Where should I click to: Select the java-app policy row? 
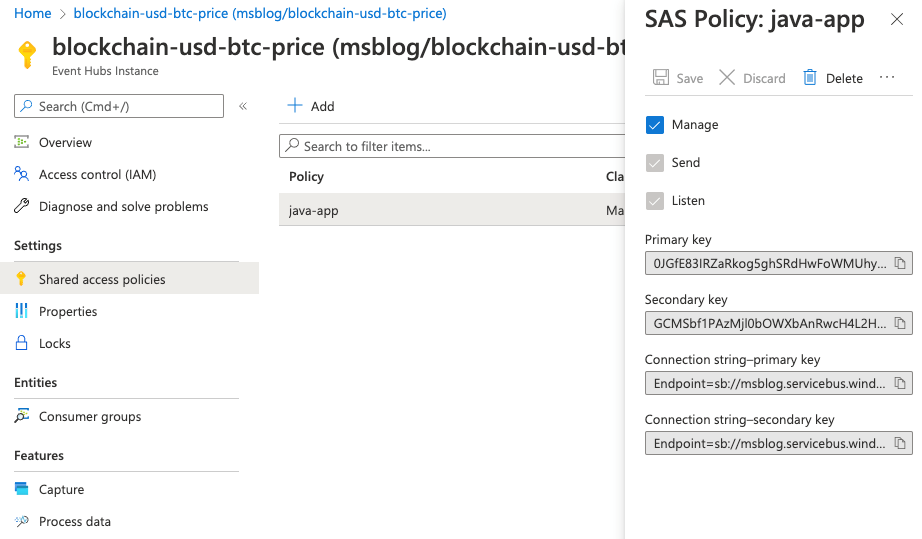[x=452, y=210]
